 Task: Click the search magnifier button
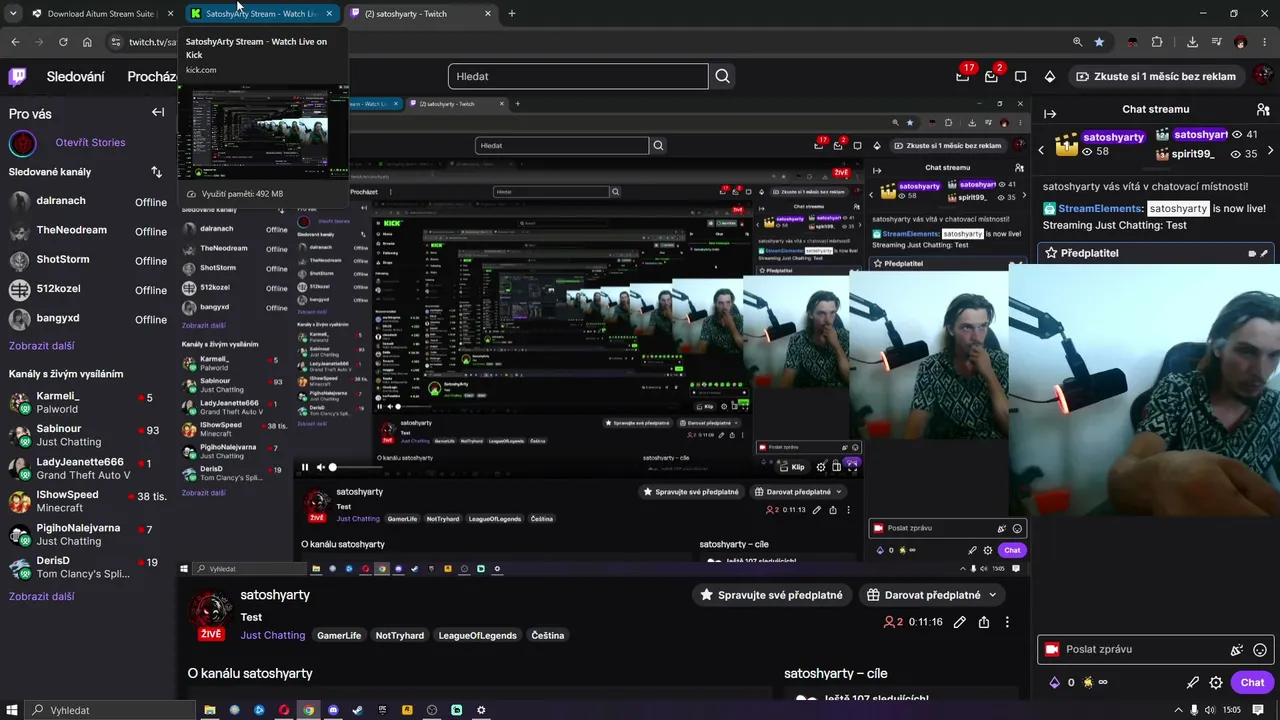coord(722,76)
